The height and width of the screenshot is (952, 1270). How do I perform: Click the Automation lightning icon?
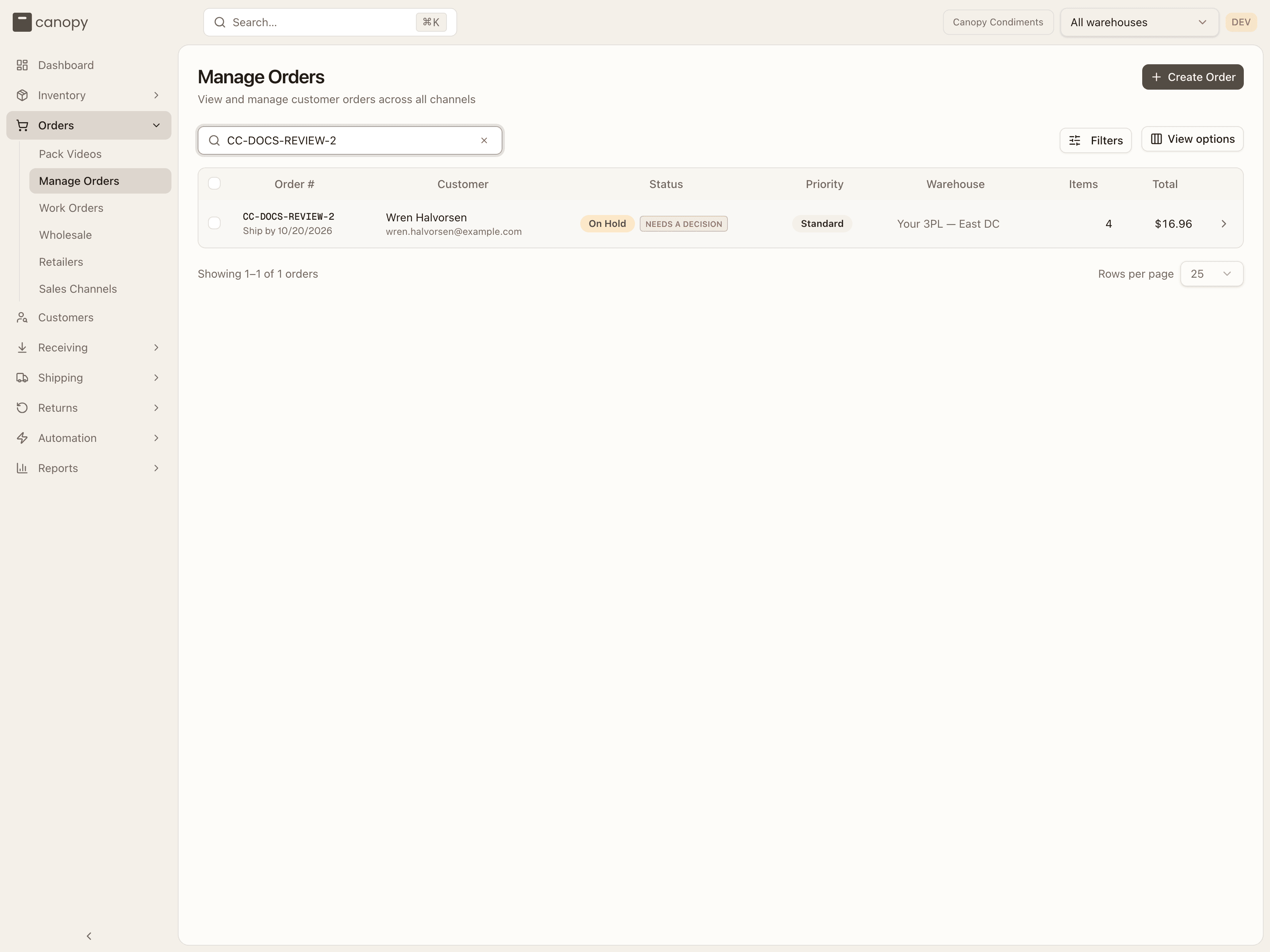coord(22,438)
